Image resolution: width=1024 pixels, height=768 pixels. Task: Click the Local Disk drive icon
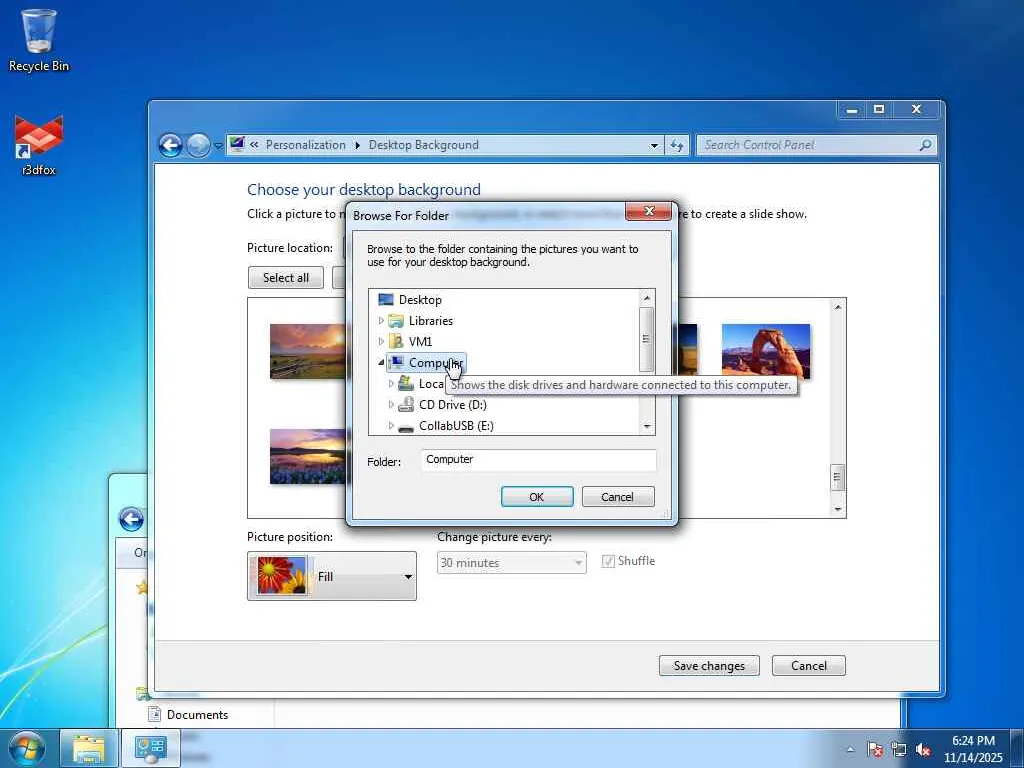406,383
